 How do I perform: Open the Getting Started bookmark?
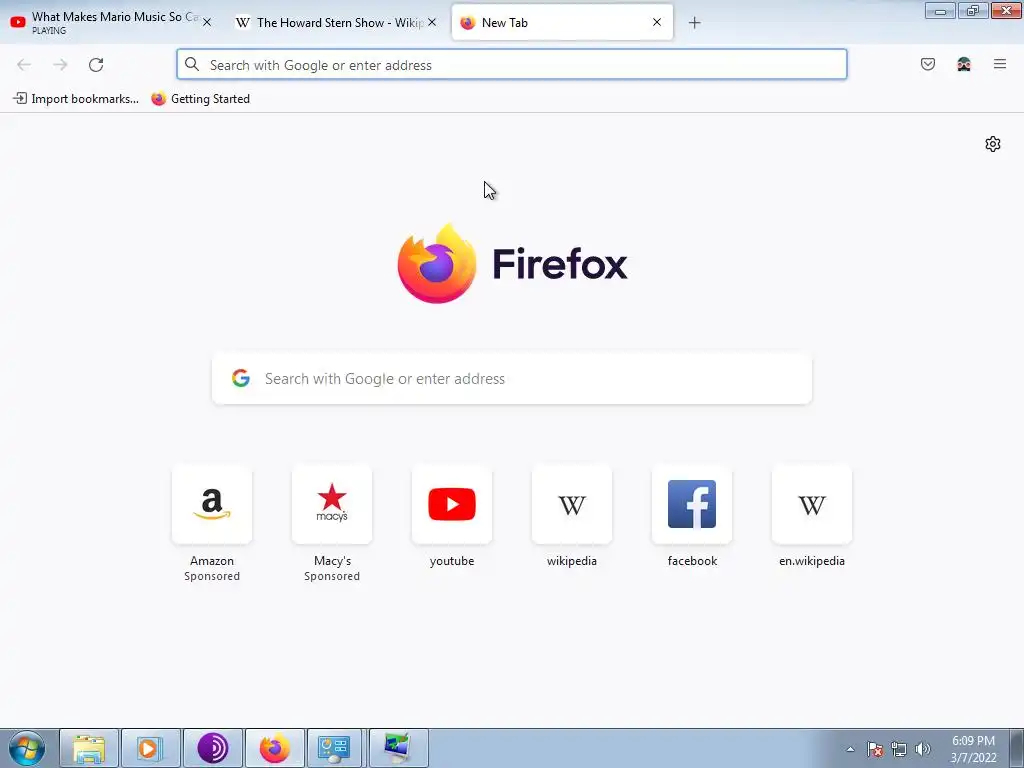tap(200, 99)
